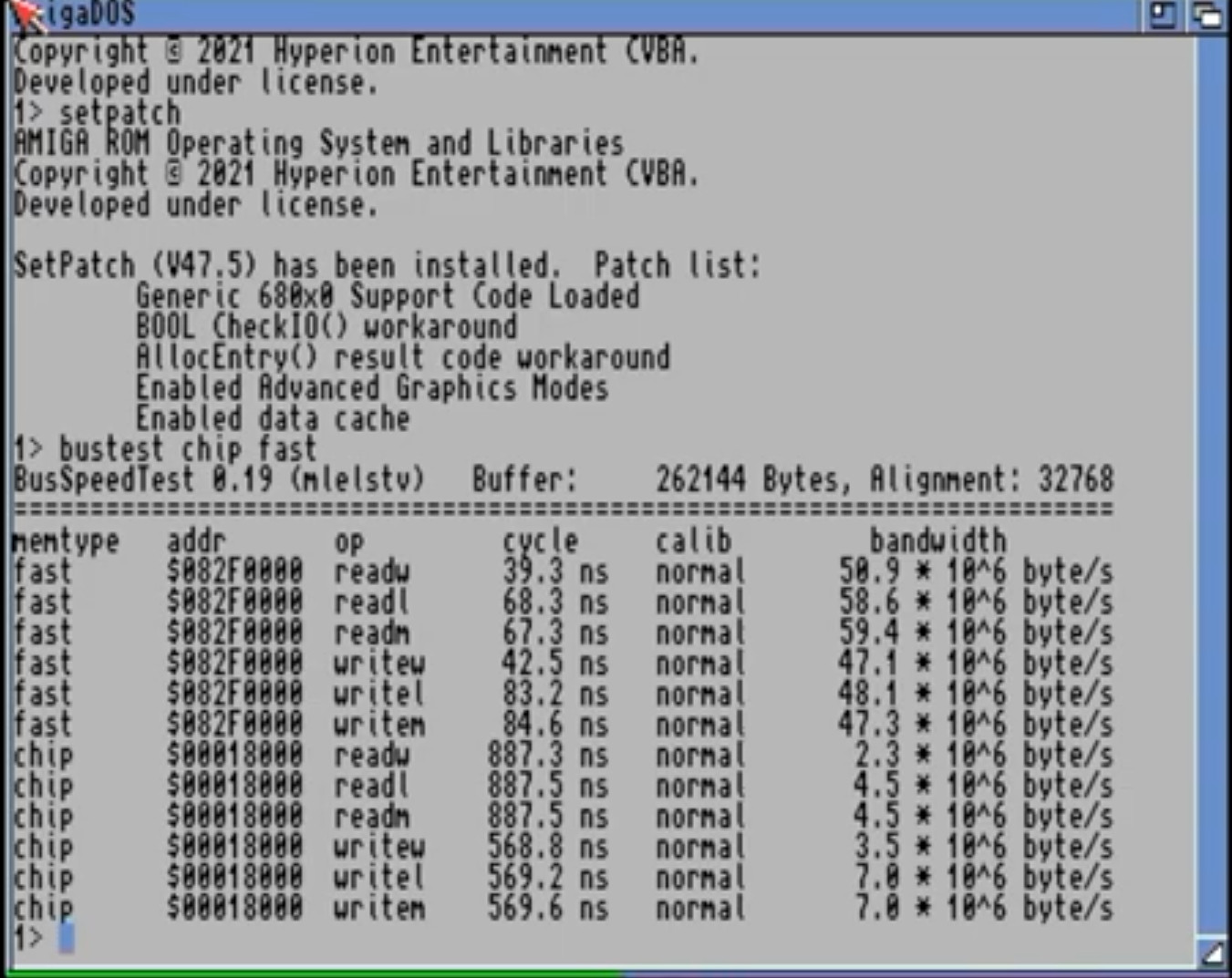Click the 'bandwidth' column header
Viewport: 1232px width, 978px height.
click(x=937, y=541)
